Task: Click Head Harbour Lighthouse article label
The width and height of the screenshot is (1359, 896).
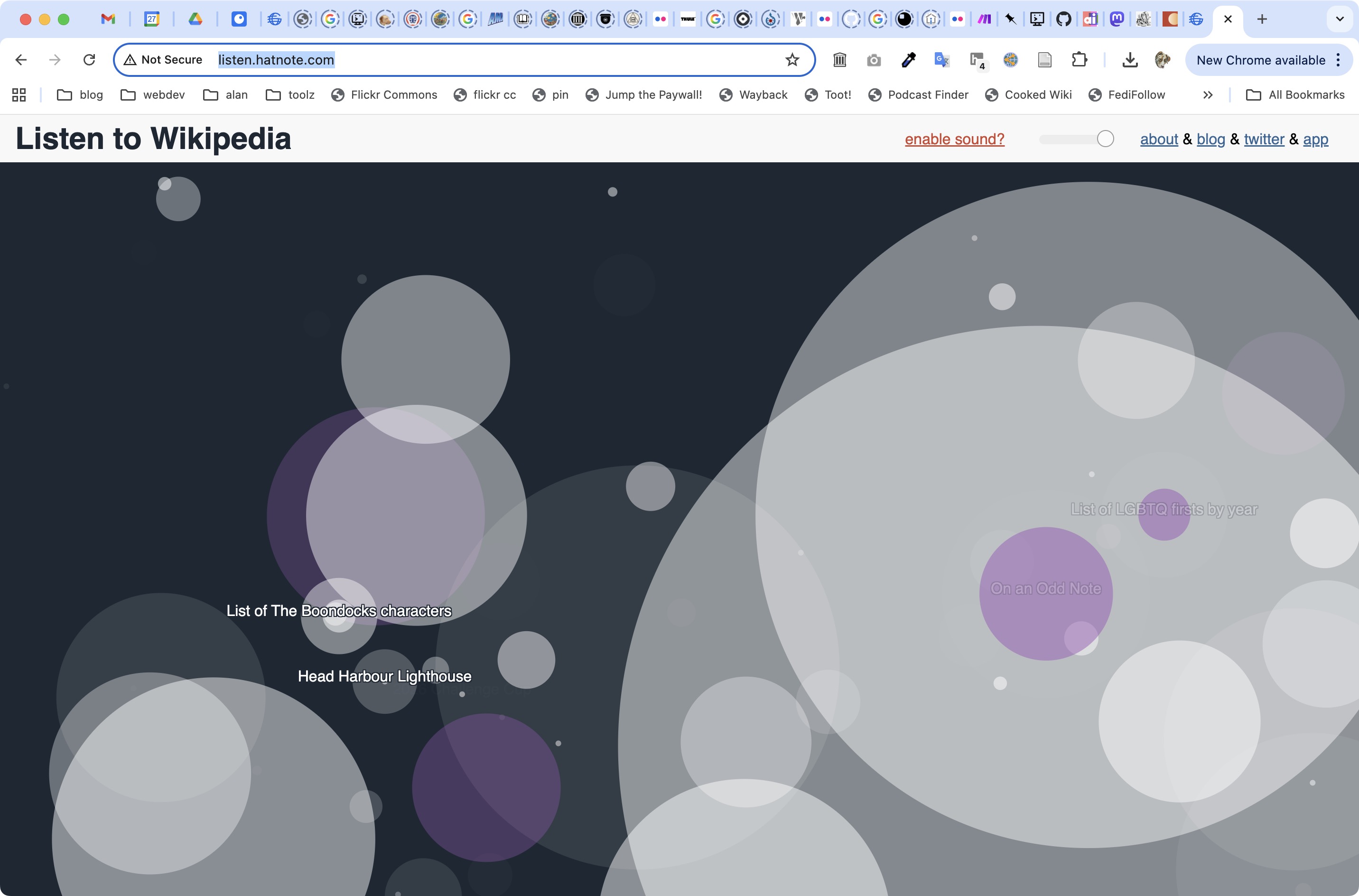Action: click(x=384, y=677)
